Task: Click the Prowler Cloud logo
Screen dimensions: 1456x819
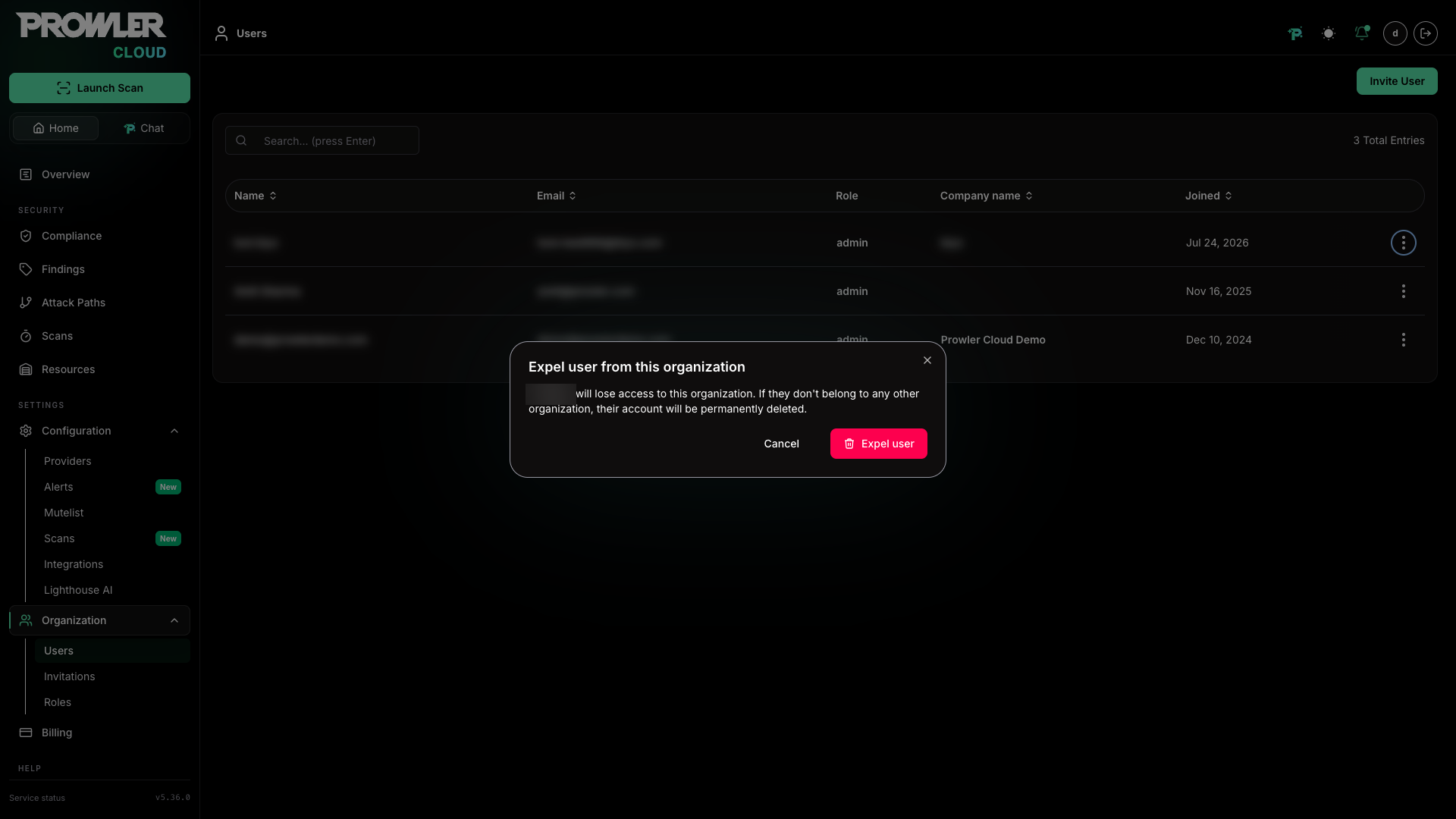Action: click(92, 35)
